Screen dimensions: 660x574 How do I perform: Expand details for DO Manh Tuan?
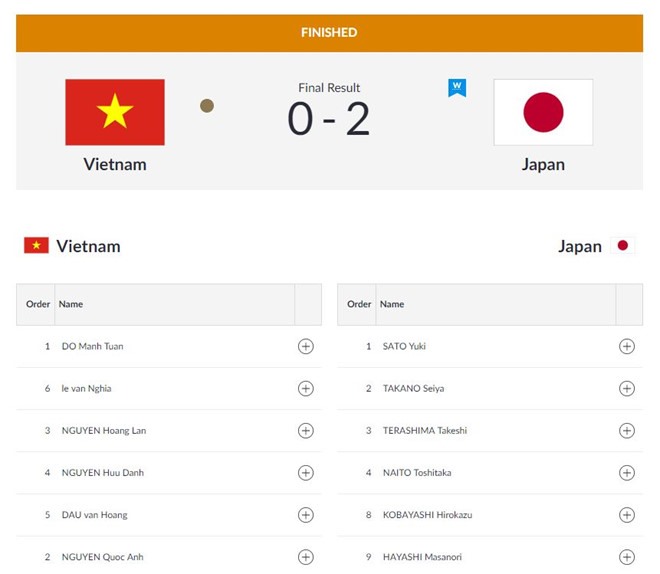pos(306,346)
